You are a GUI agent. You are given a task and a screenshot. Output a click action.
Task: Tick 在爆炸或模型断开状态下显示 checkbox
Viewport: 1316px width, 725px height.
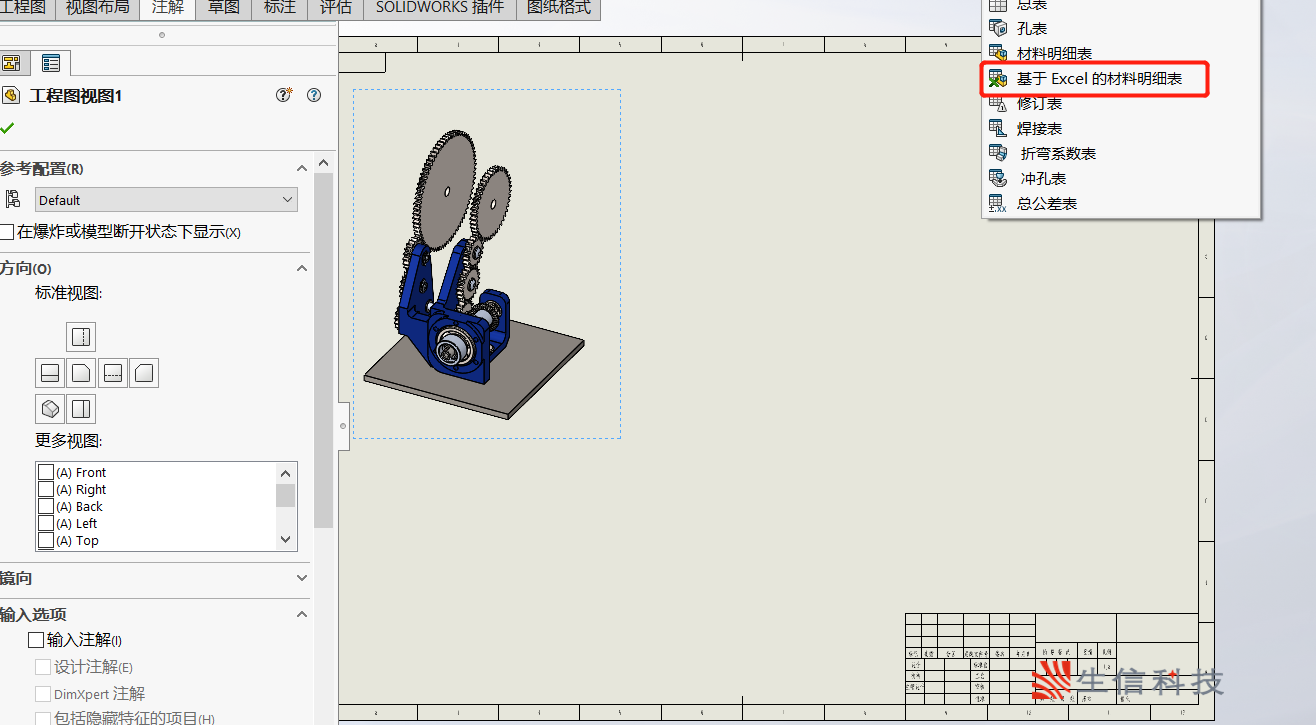point(7,232)
